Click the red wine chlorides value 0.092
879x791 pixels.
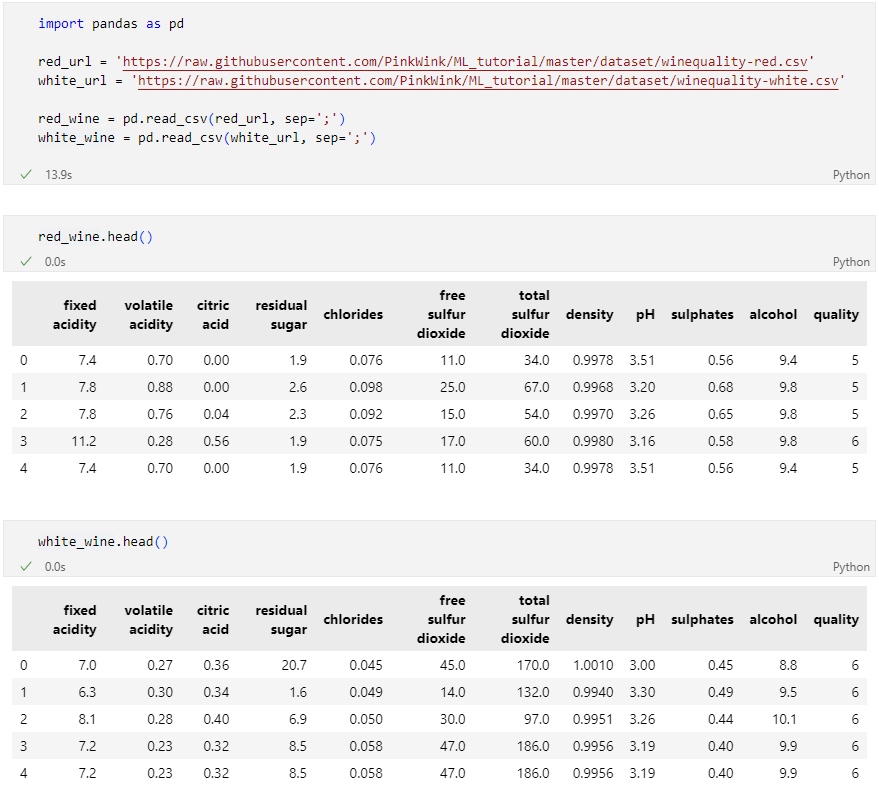366,414
